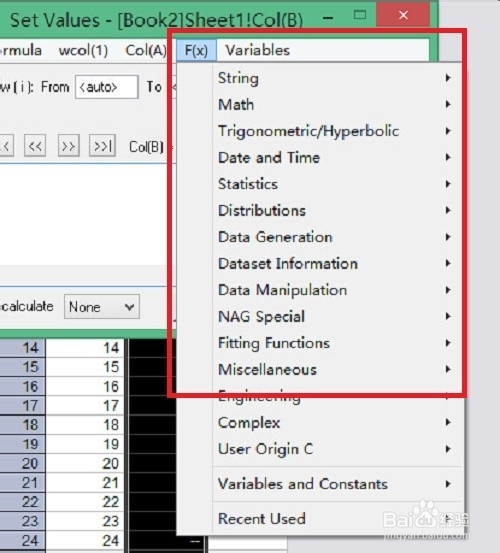Open the wcol(1) menu
Screen dimensions: 500x553
coord(83,50)
